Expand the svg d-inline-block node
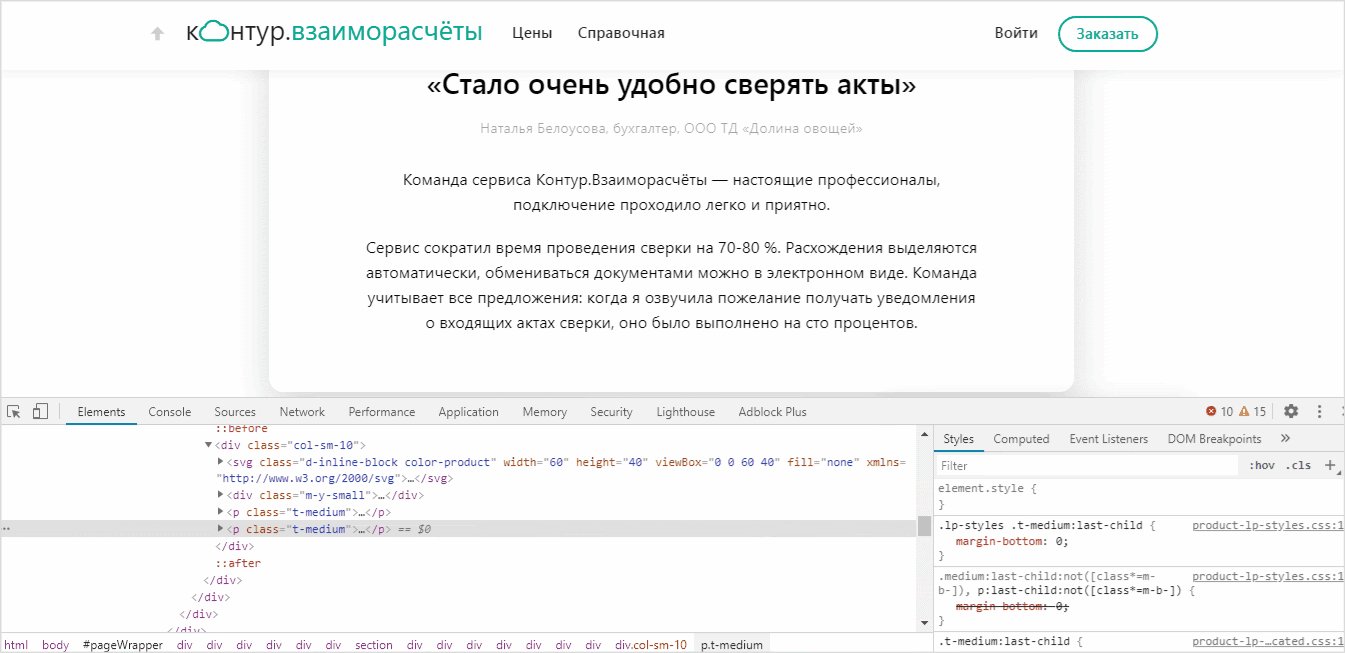The image size is (1345, 653). (221, 462)
